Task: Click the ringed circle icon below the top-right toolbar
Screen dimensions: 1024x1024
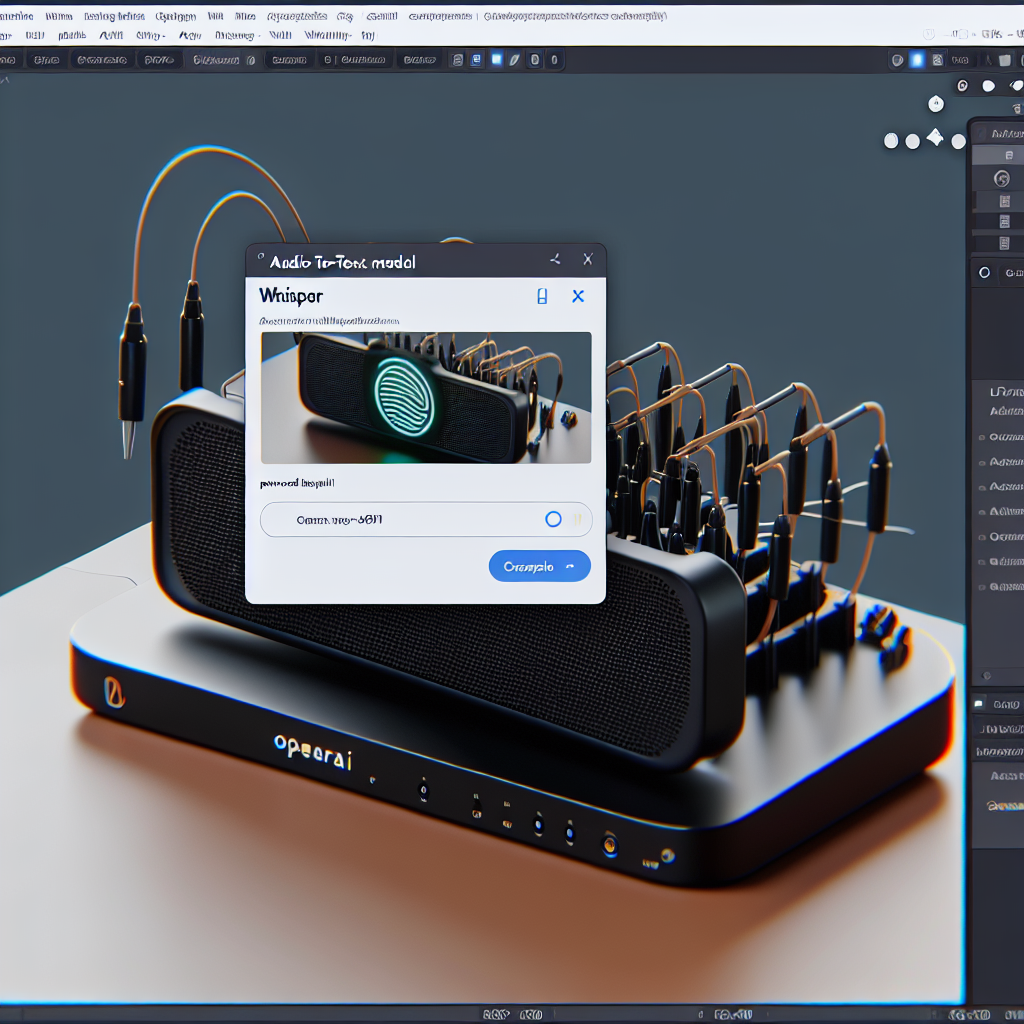Action: (x=962, y=86)
